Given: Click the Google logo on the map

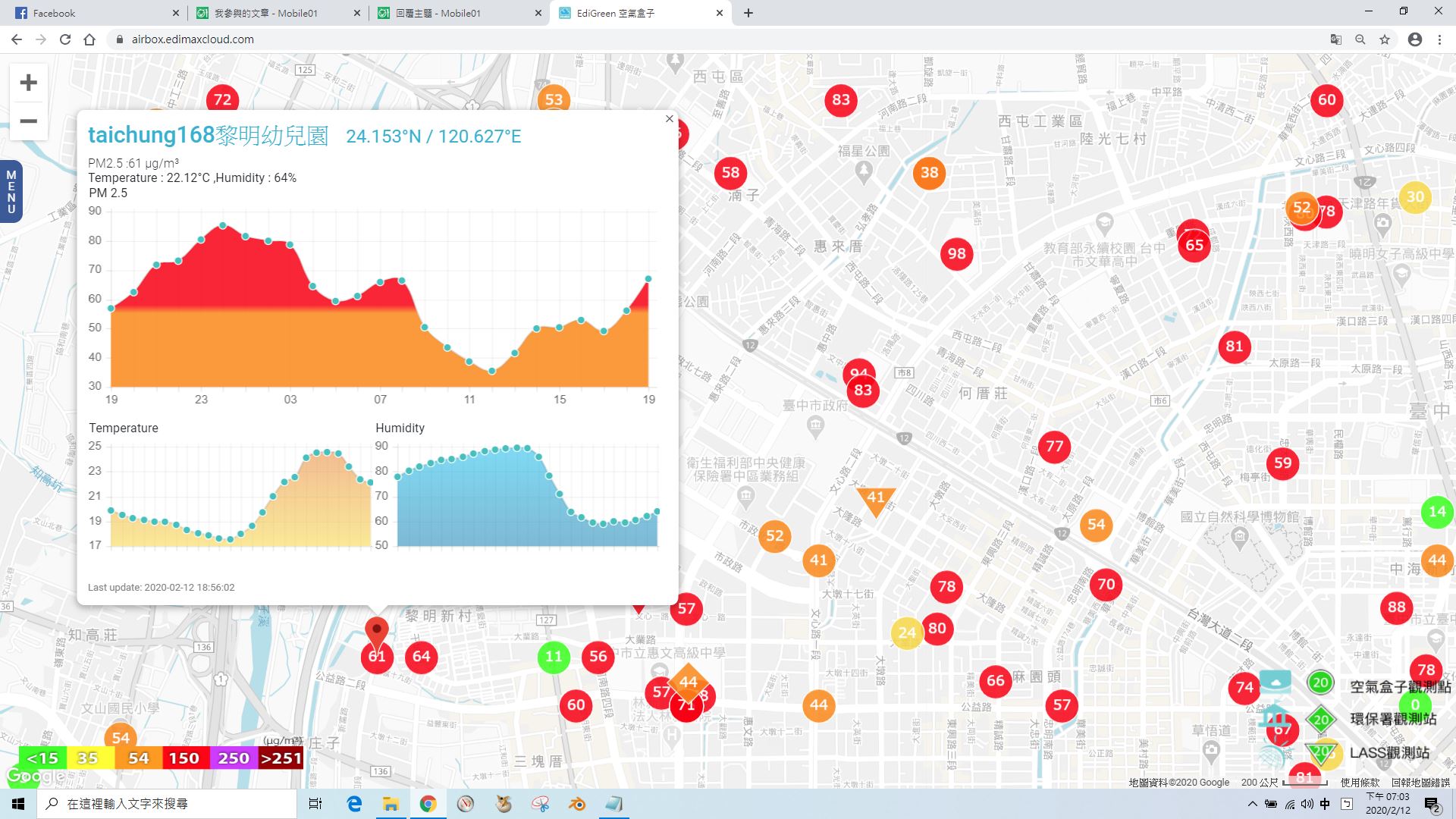Looking at the screenshot, I should pos(34,777).
